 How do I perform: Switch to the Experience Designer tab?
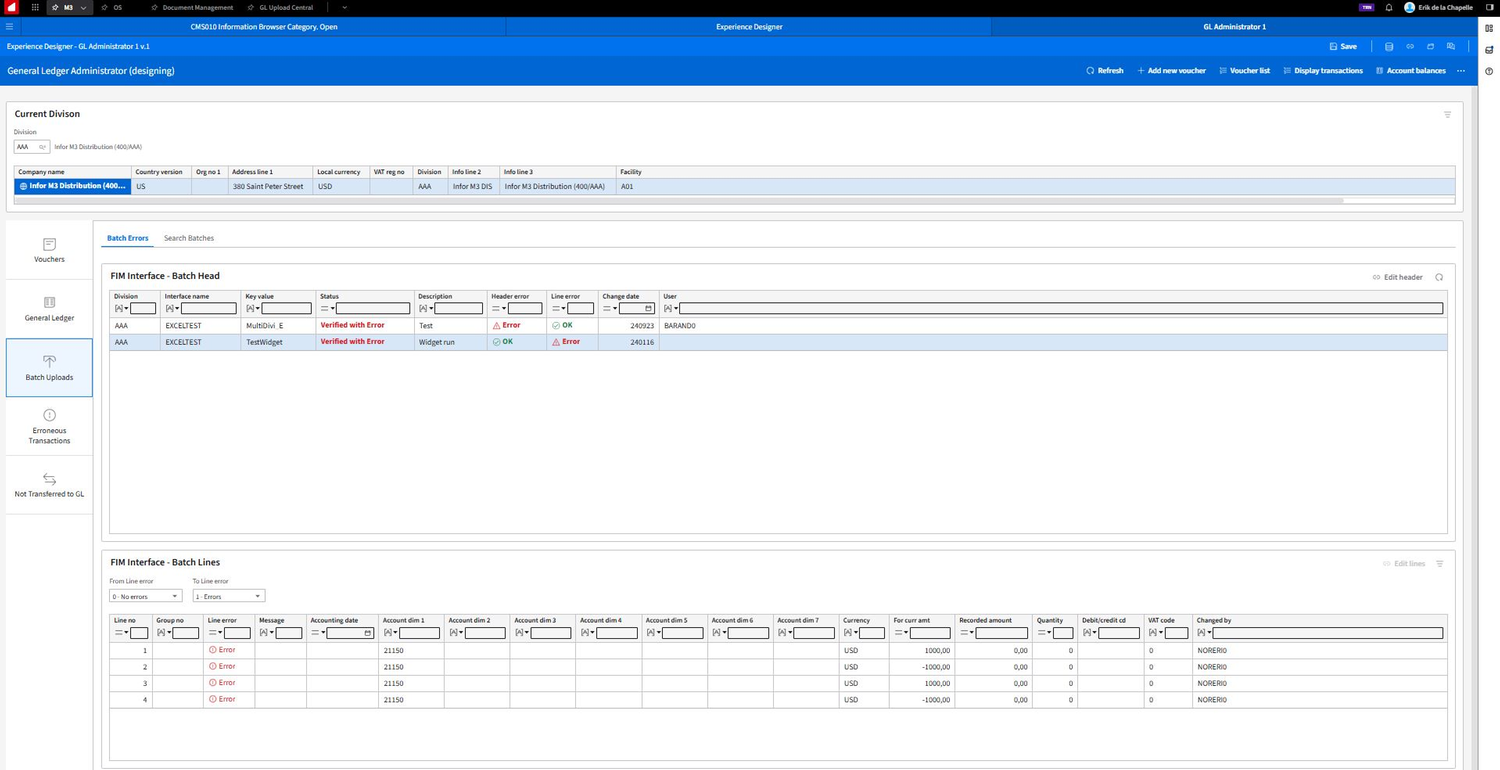(749, 27)
